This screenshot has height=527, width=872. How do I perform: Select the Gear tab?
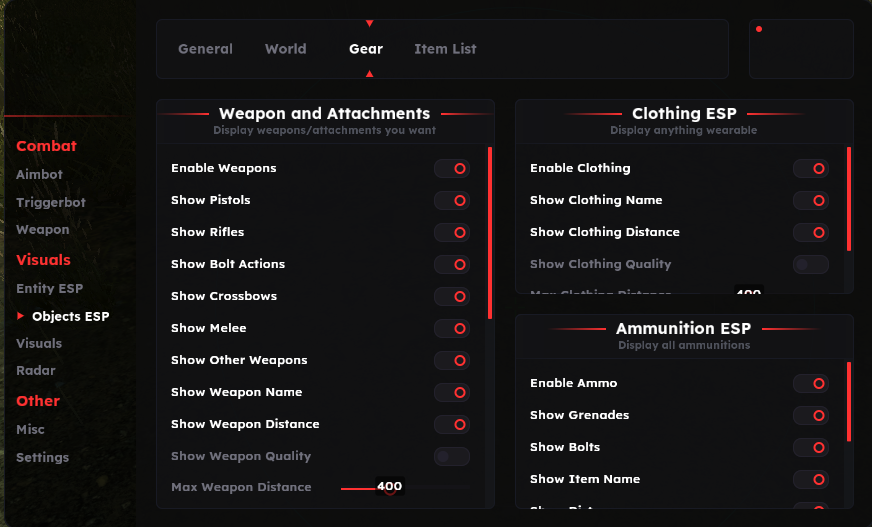366,49
